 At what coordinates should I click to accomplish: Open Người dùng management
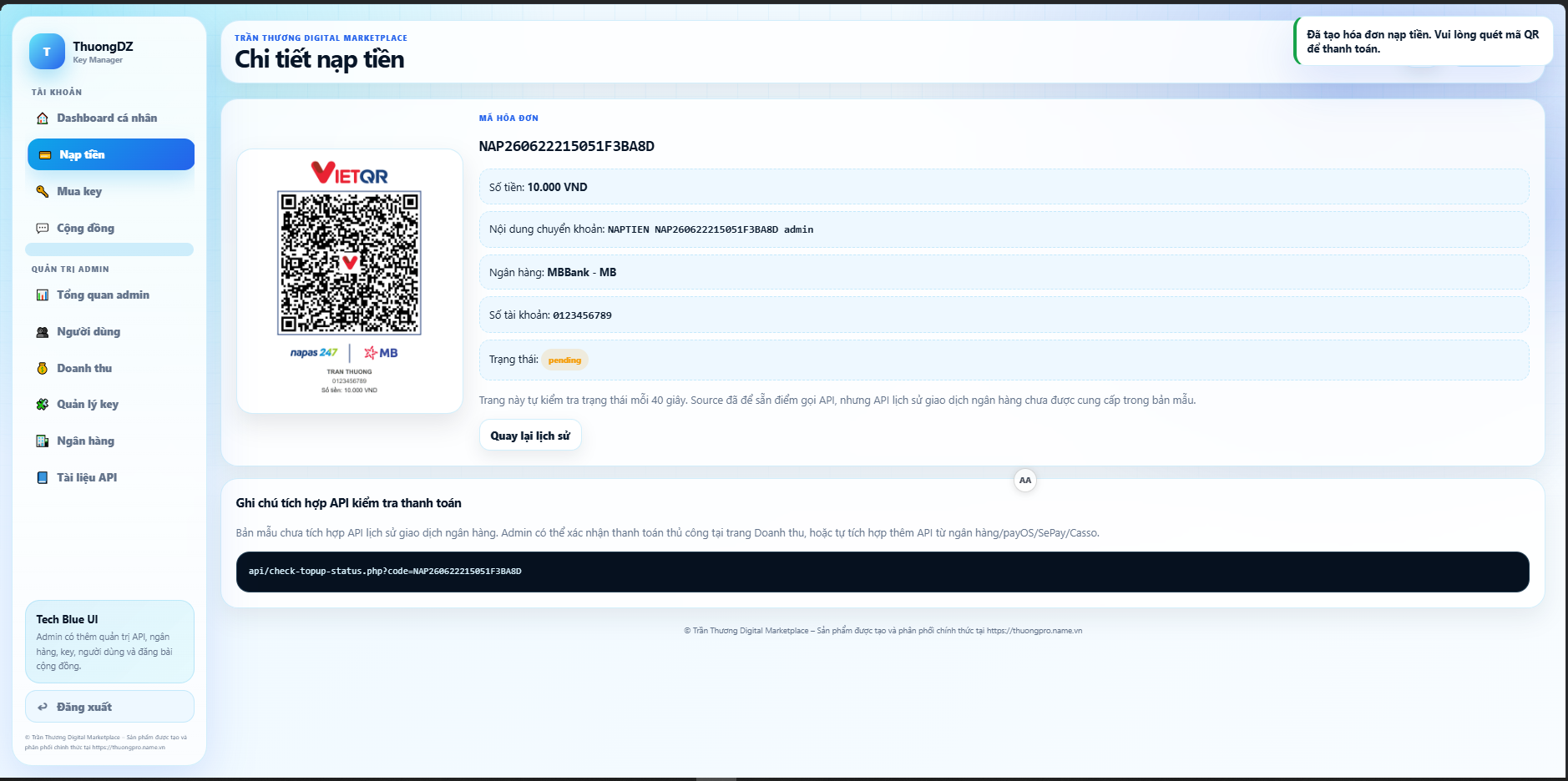(x=111, y=332)
